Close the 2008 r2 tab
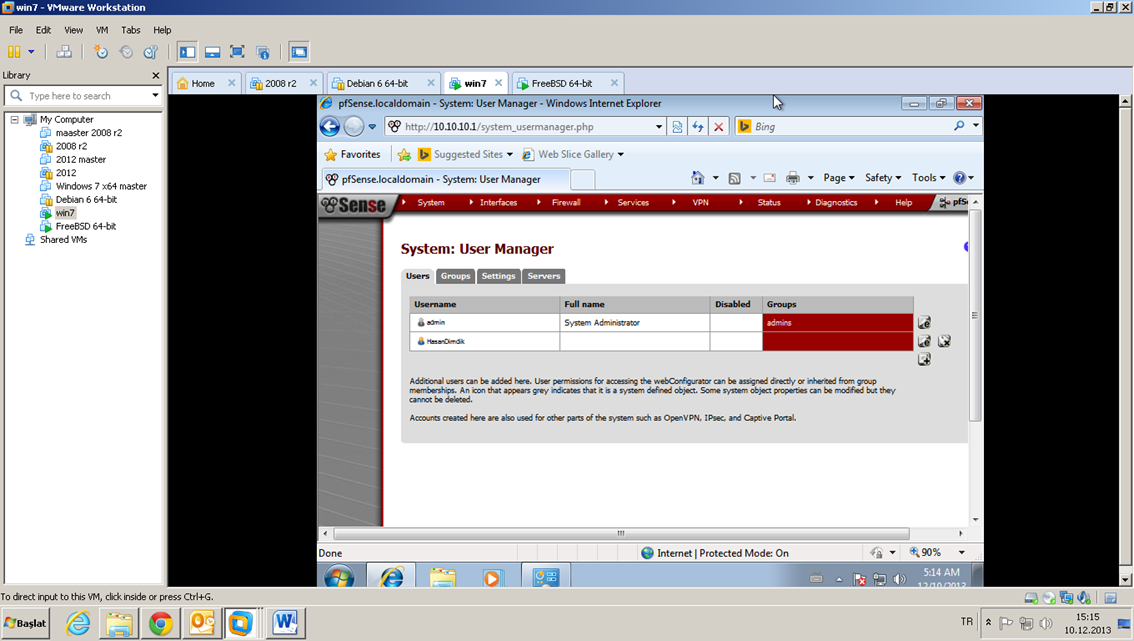Screen dimensions: 1134x641 click(x=313, y=83)
